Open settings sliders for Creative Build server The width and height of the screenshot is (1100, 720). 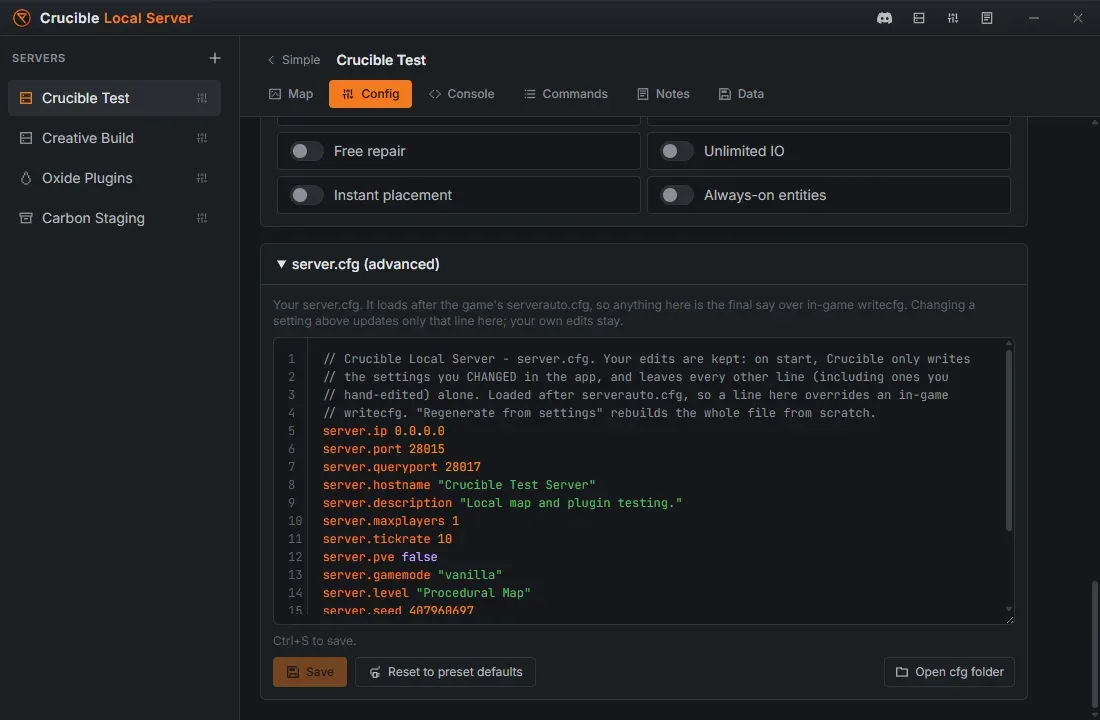coord(202,138)
